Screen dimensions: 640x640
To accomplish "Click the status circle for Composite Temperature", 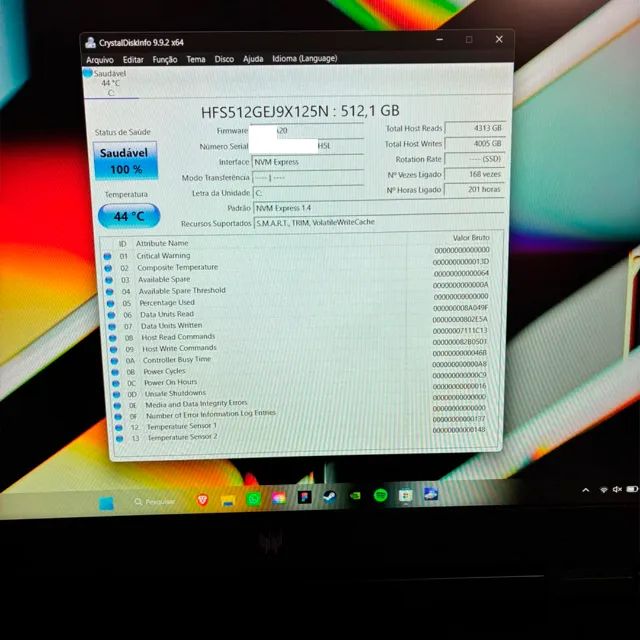I will coord(108,268).
